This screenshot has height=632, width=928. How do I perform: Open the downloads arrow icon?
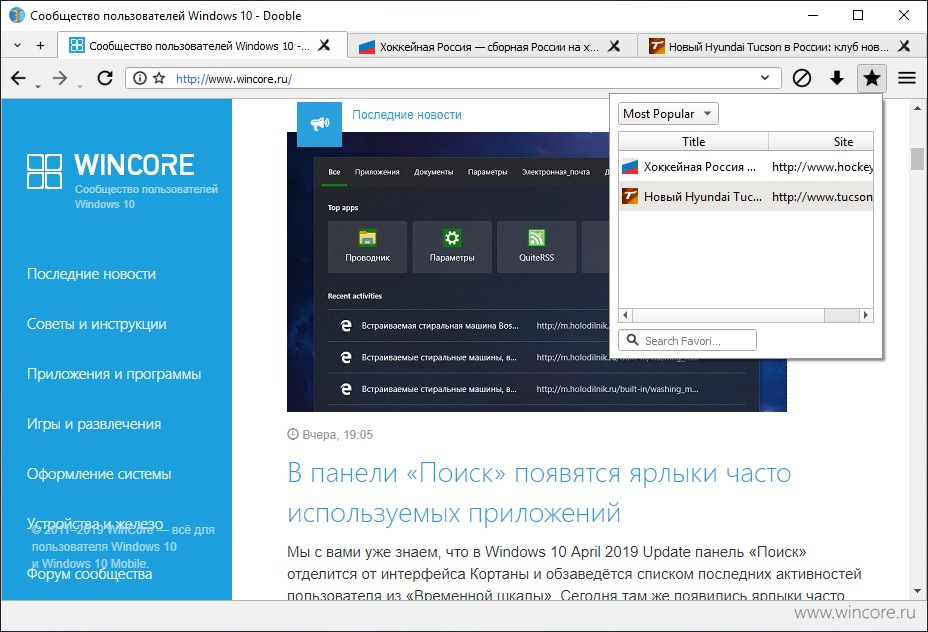[837, 78]
